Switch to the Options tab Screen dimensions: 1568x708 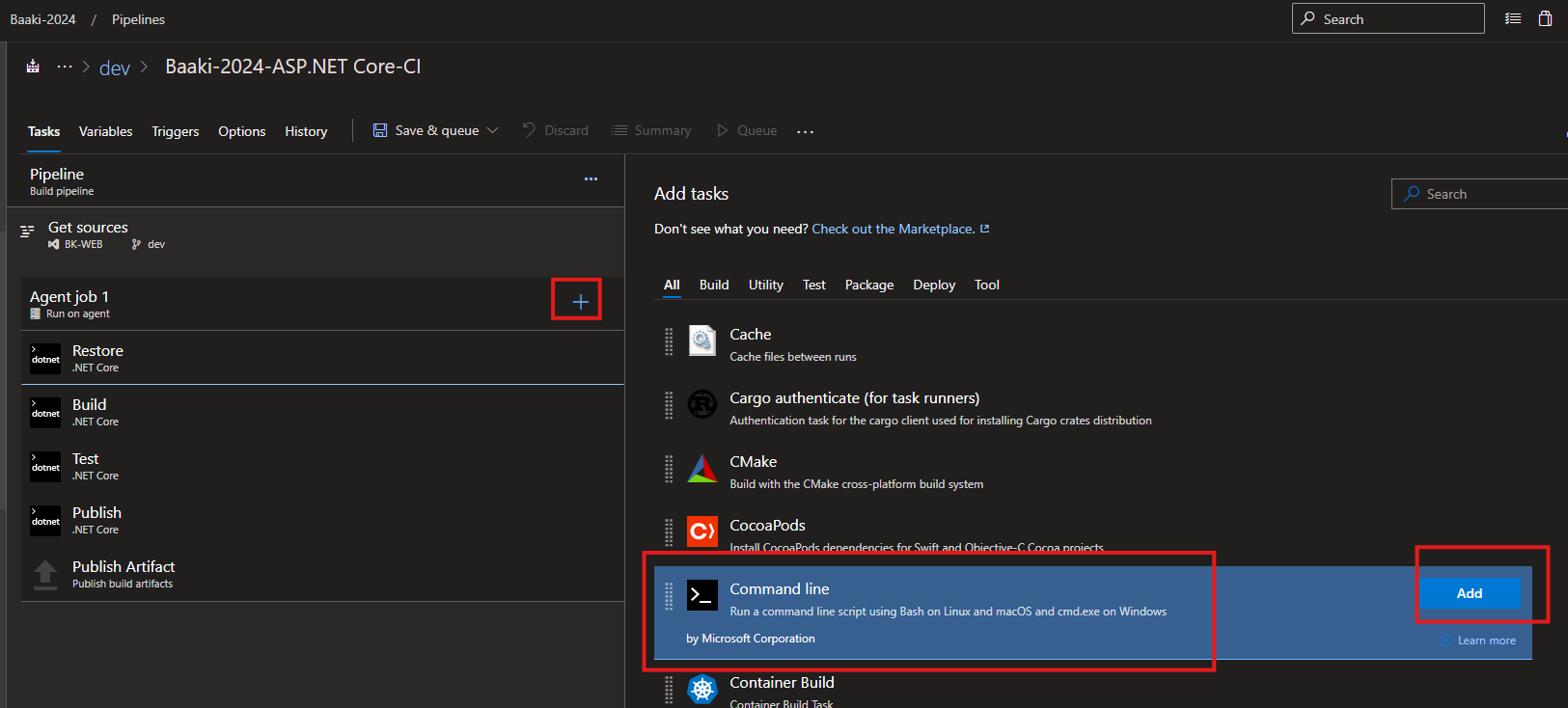241,131
